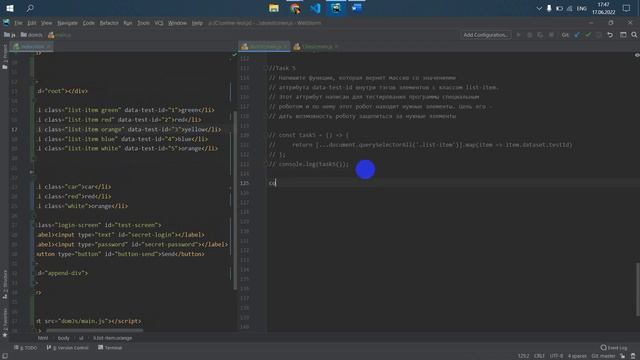Open the View menu
Image resolution: width=640 pixels, height=360 pixels.
(x=46, y=23)
